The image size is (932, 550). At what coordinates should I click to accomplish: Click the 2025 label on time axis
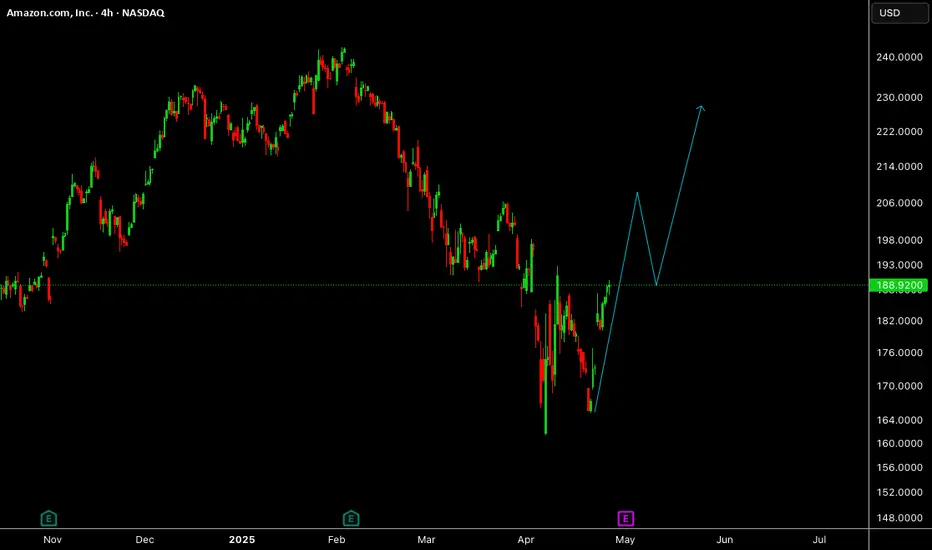242,540
